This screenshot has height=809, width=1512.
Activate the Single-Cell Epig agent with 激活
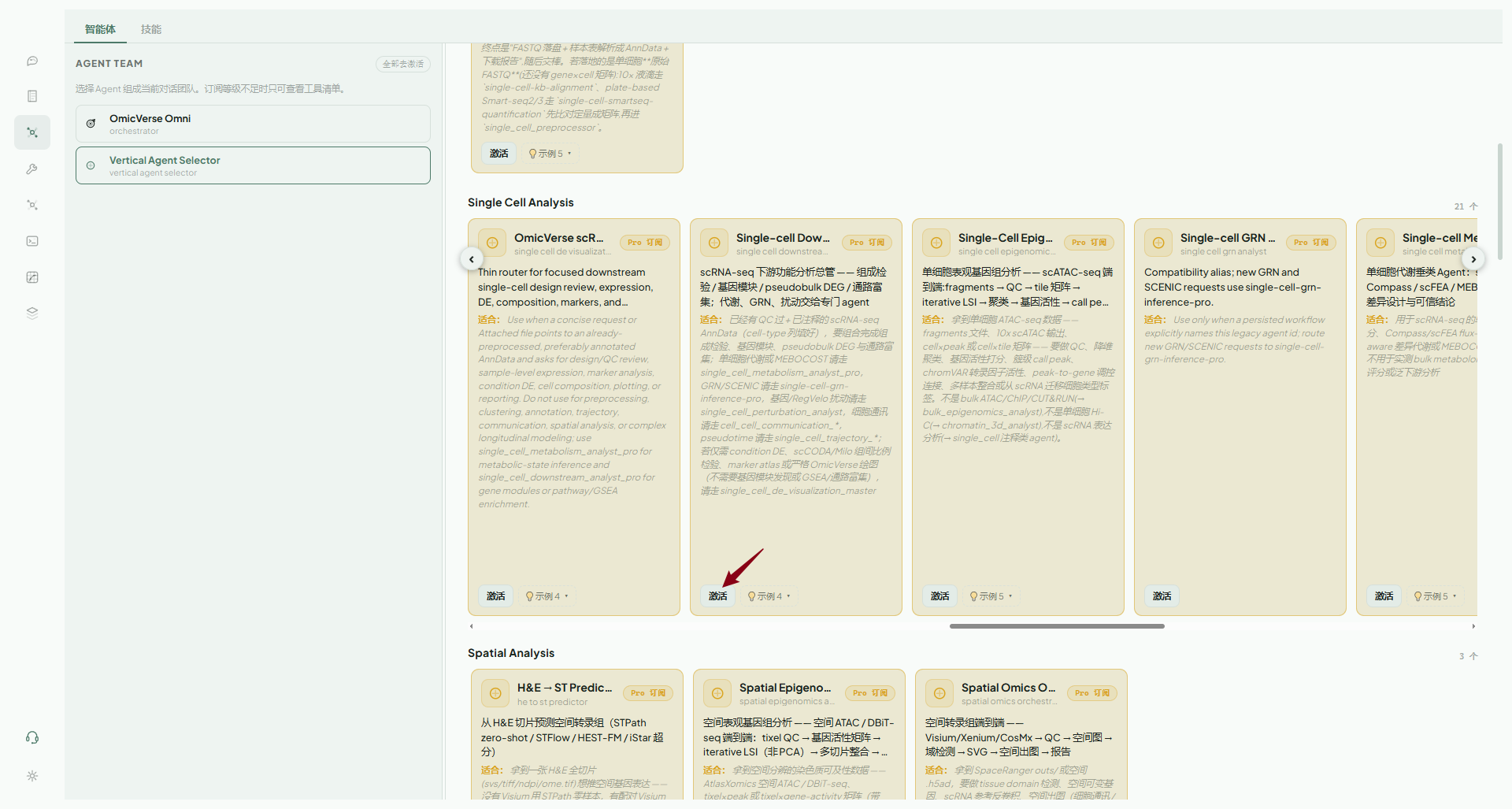pyautogui.click(x=940, y=596)
